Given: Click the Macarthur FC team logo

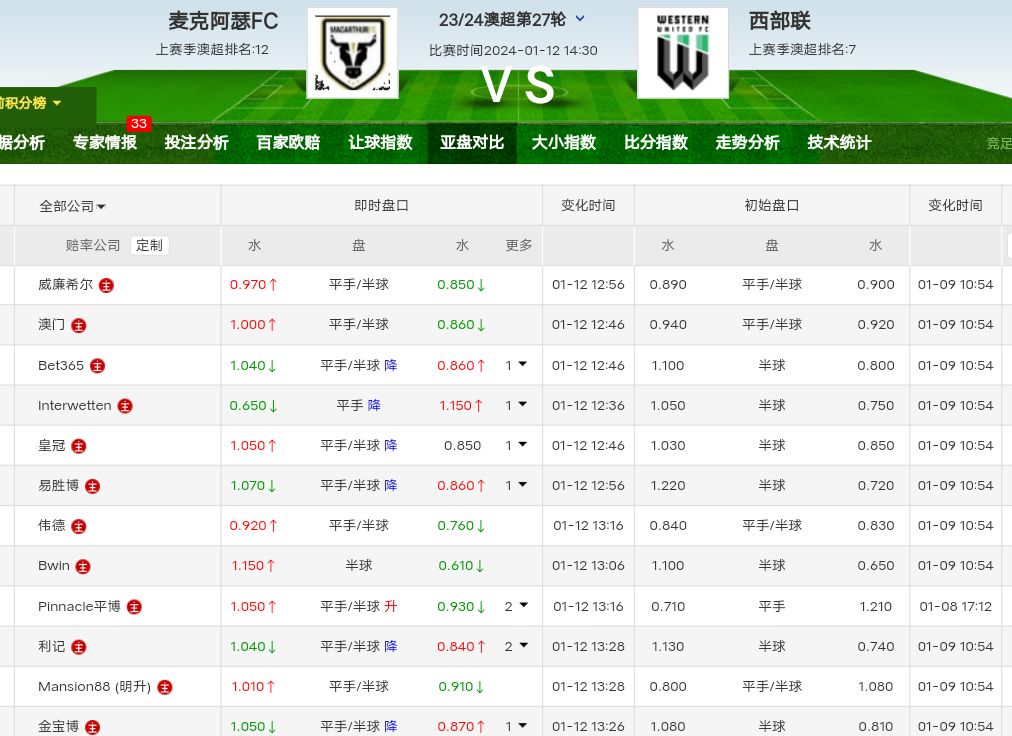Looking at the screenshot, I should coord(352,53).
